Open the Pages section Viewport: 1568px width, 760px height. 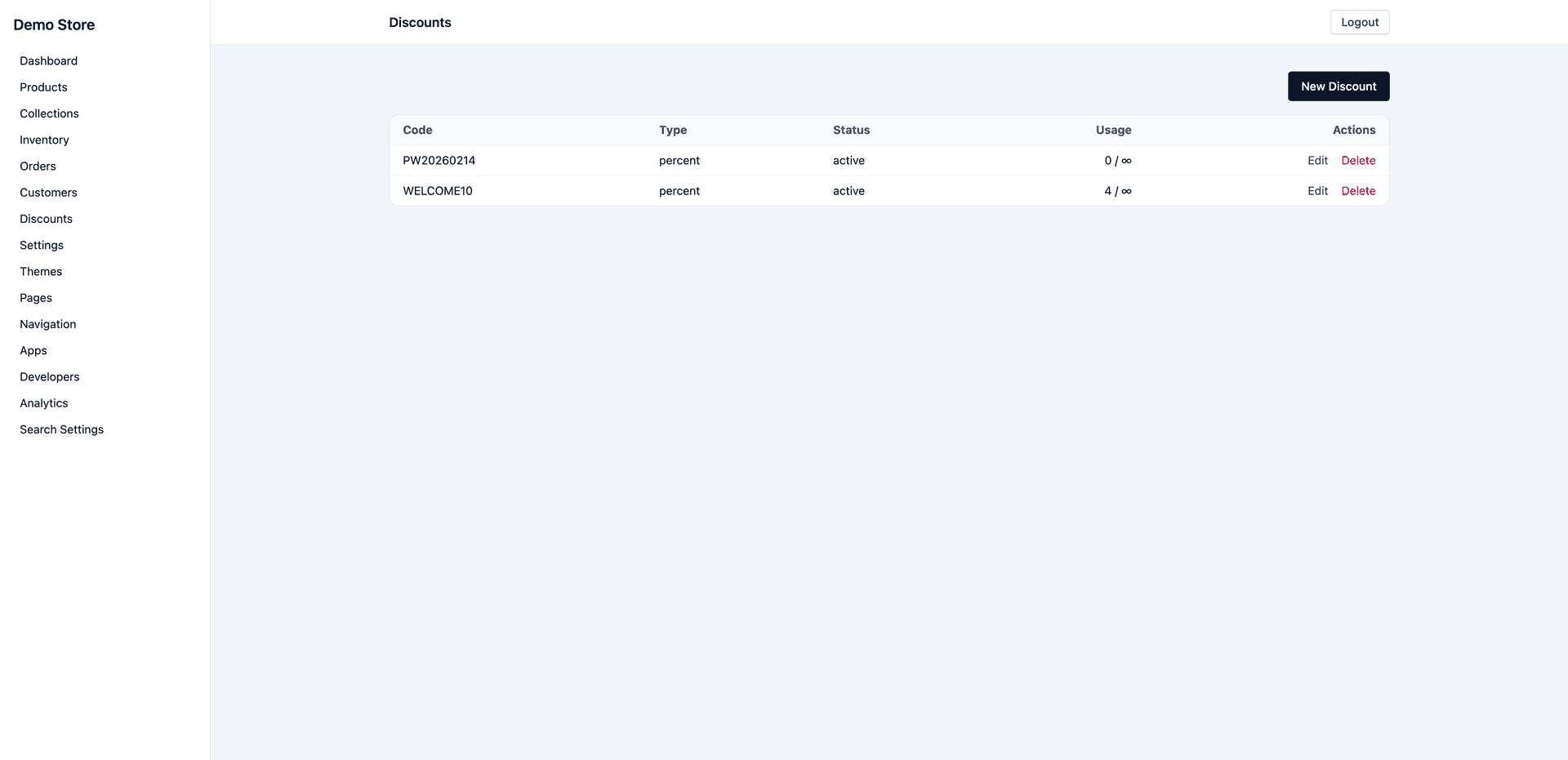(36, 297)
